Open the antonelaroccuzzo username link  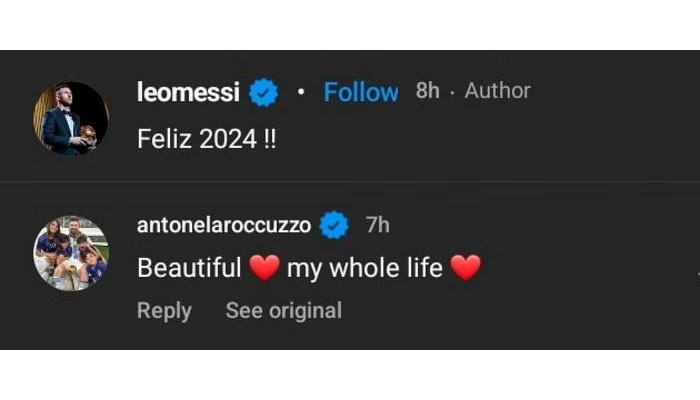(223, 226)
